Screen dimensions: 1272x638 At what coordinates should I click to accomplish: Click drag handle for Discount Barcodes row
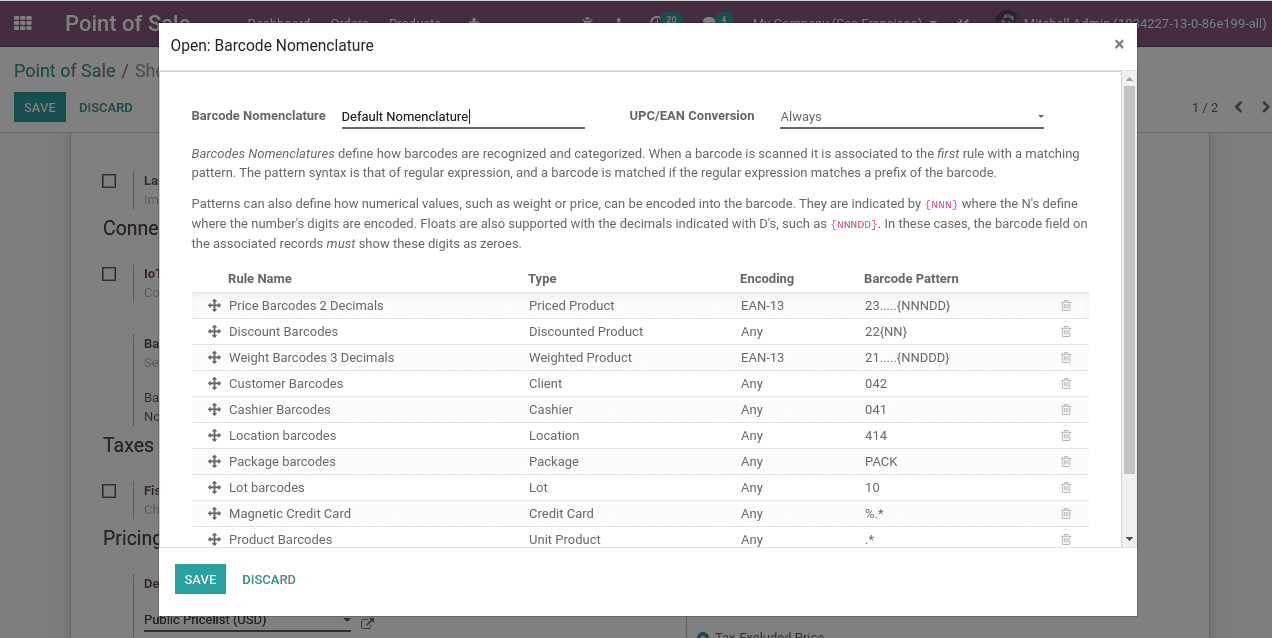(x=214, y=332)
